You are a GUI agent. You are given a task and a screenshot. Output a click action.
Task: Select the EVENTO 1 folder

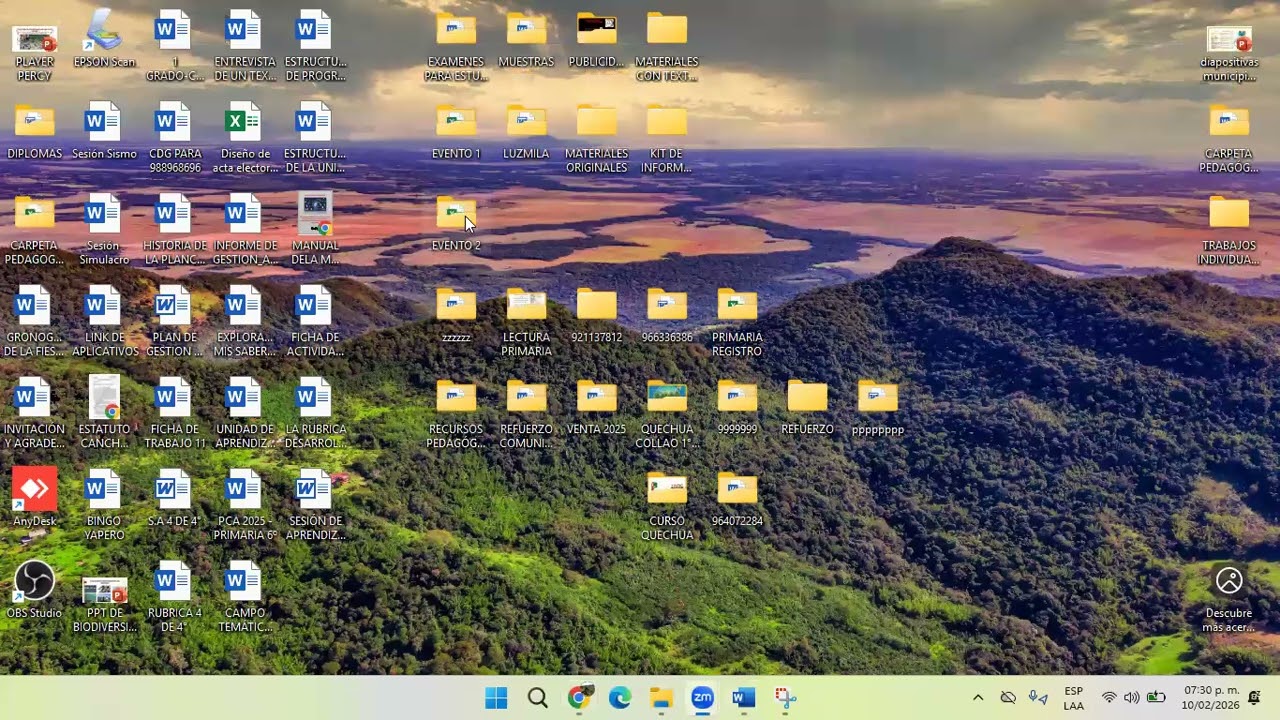click(x=456, y=133)
